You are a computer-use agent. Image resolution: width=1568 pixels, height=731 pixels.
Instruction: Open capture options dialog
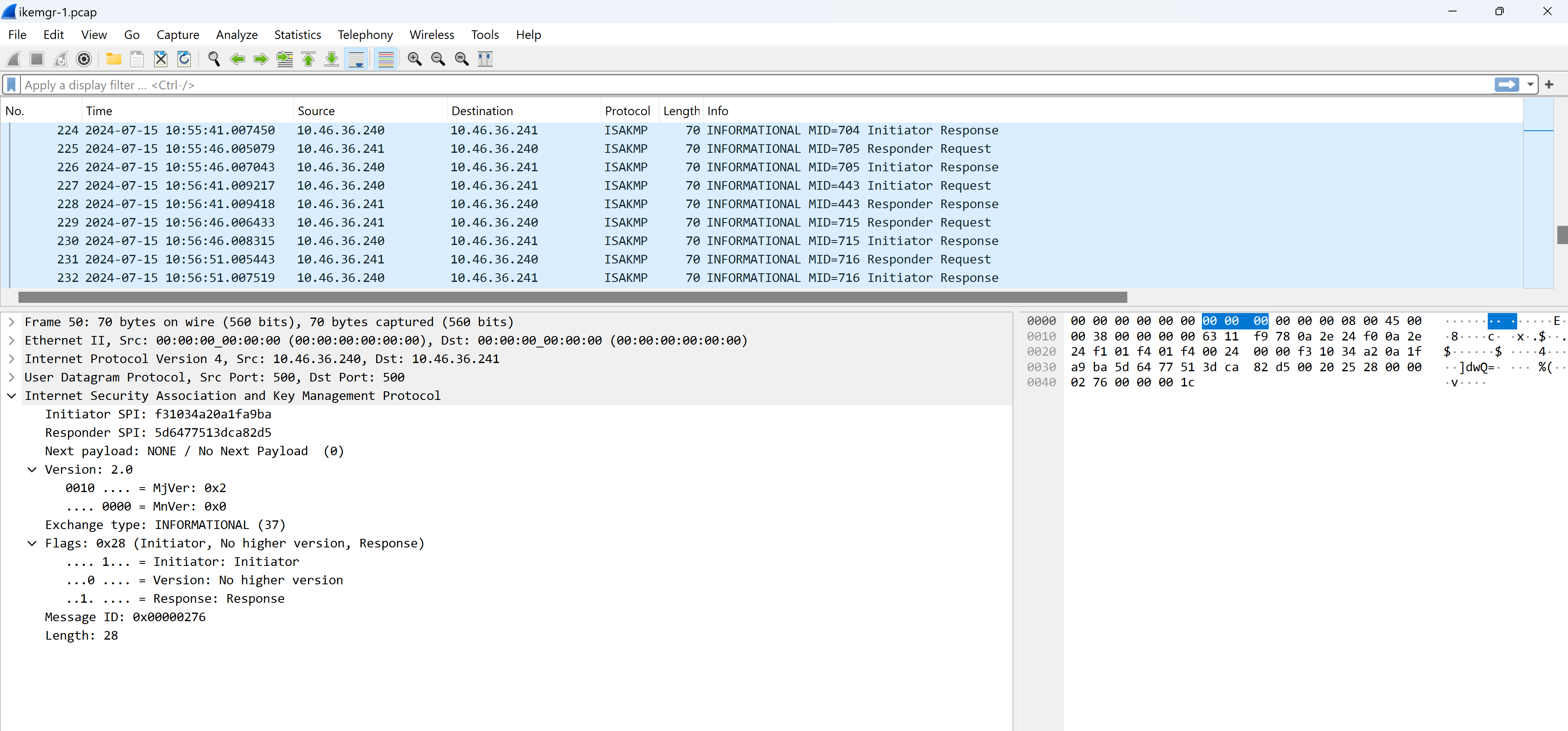pos(84,59)
